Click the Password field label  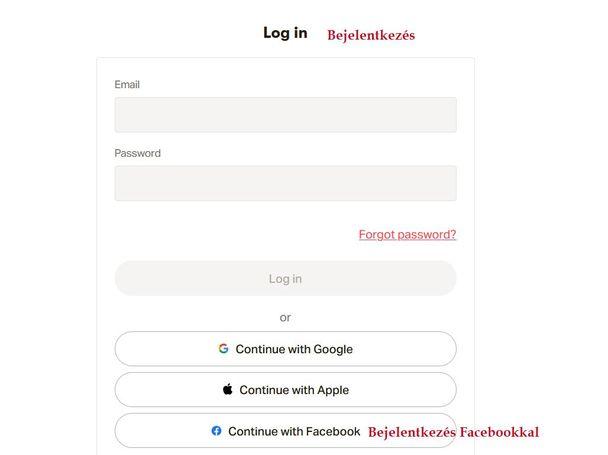(137, 153)
